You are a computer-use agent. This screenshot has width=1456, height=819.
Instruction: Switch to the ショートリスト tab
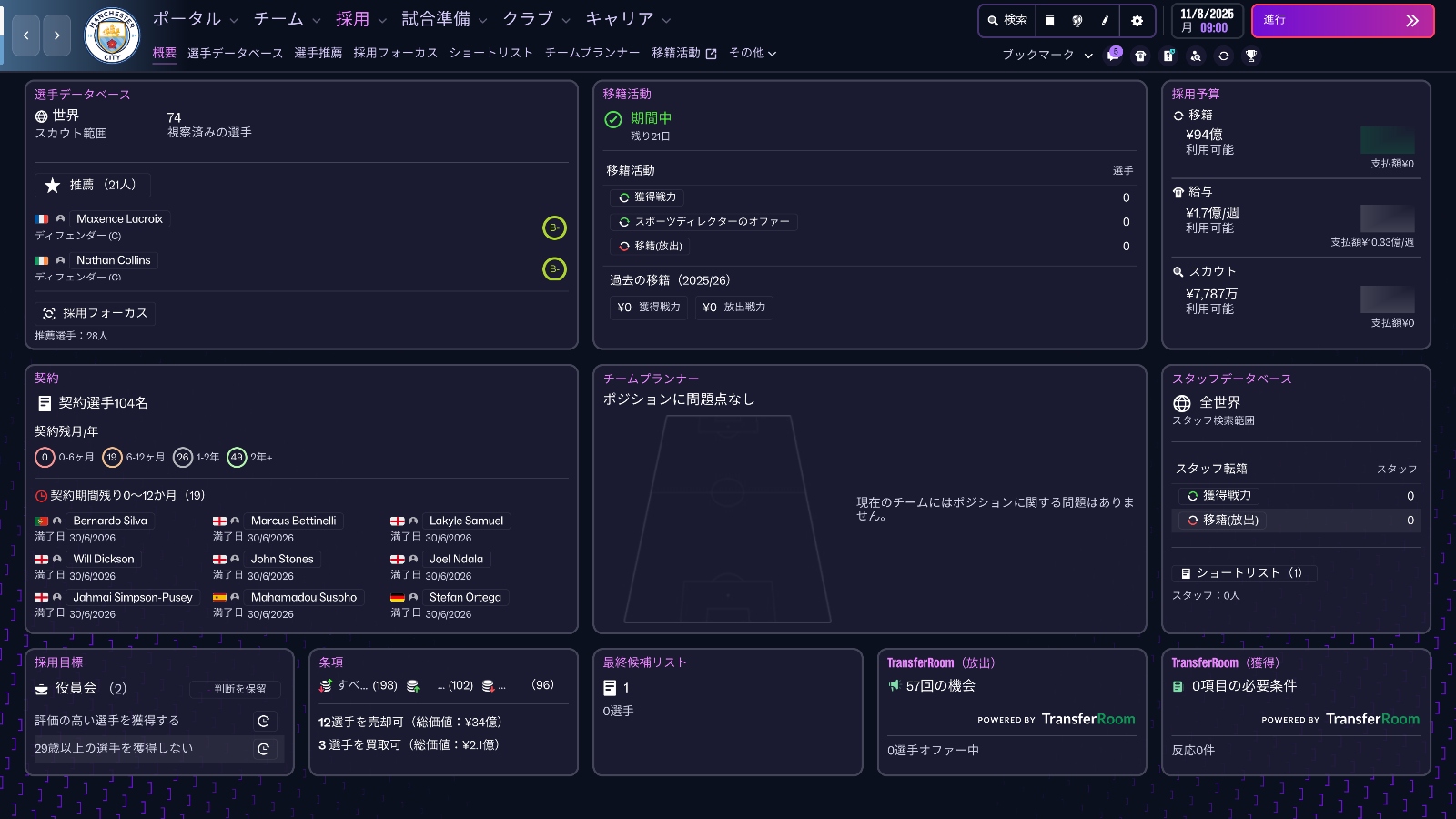[490, 53]
